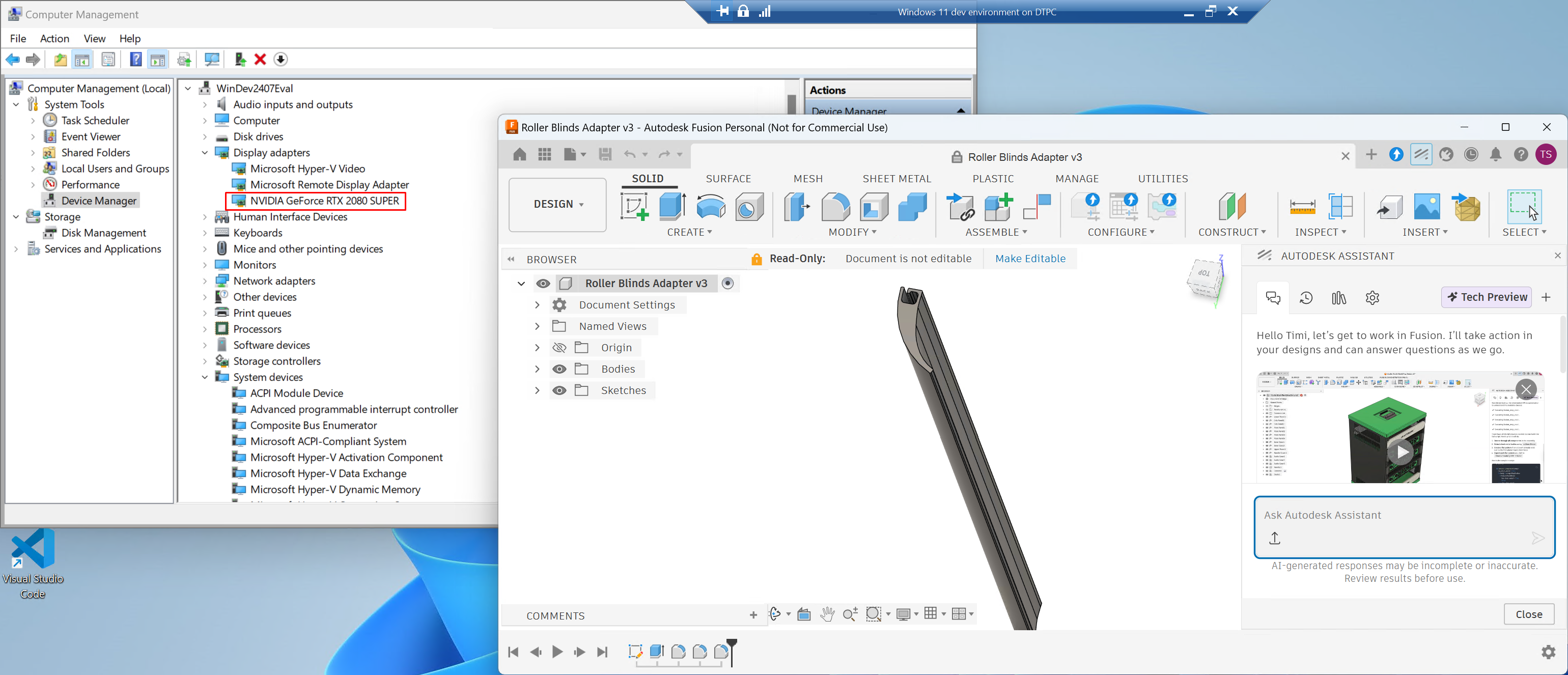Hide the Sketches folder
This screenshot has height=675, width=1568.
click(x=559, y=390)
